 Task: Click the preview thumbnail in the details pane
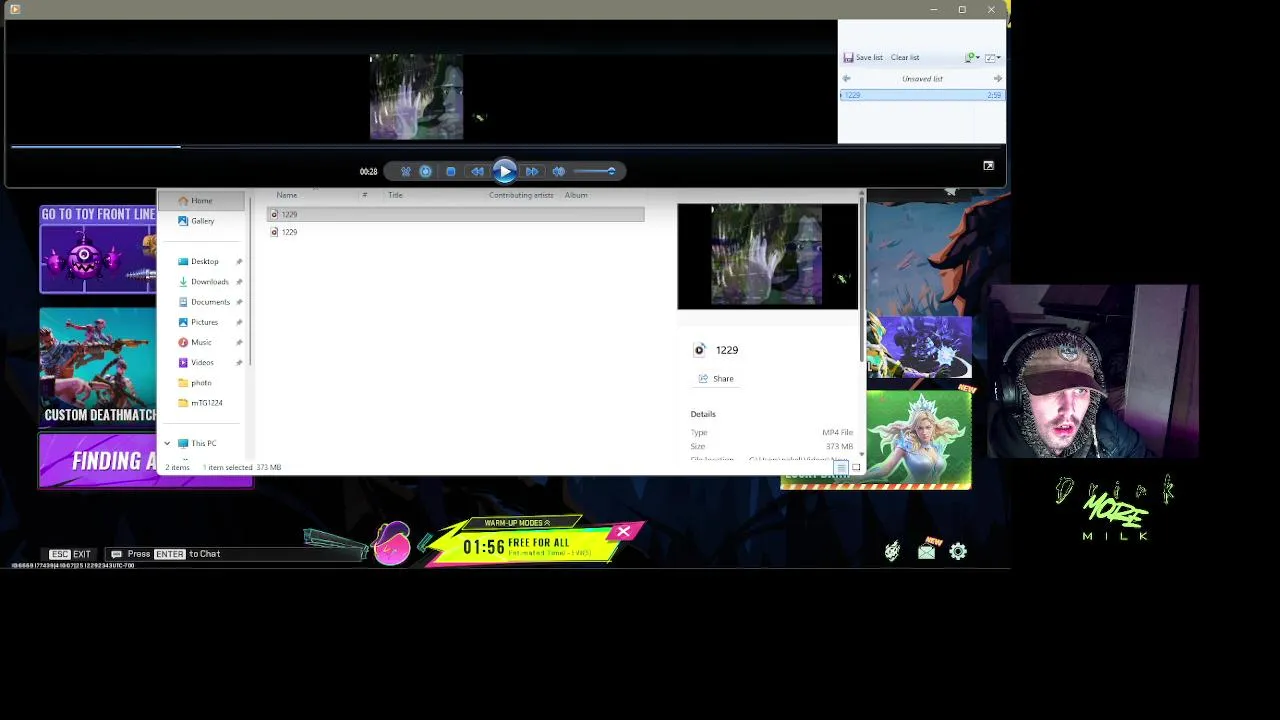pyautogui.click(x=767, y=256)
